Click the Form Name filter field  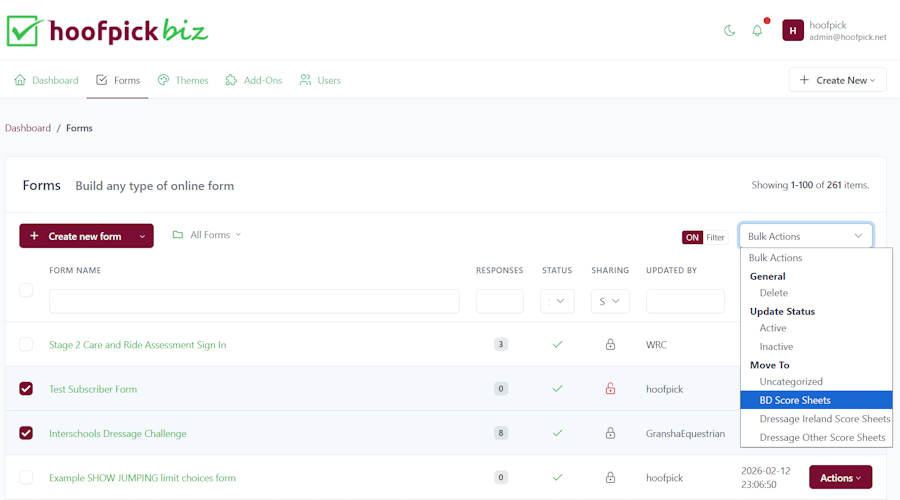tap(254, 301)
